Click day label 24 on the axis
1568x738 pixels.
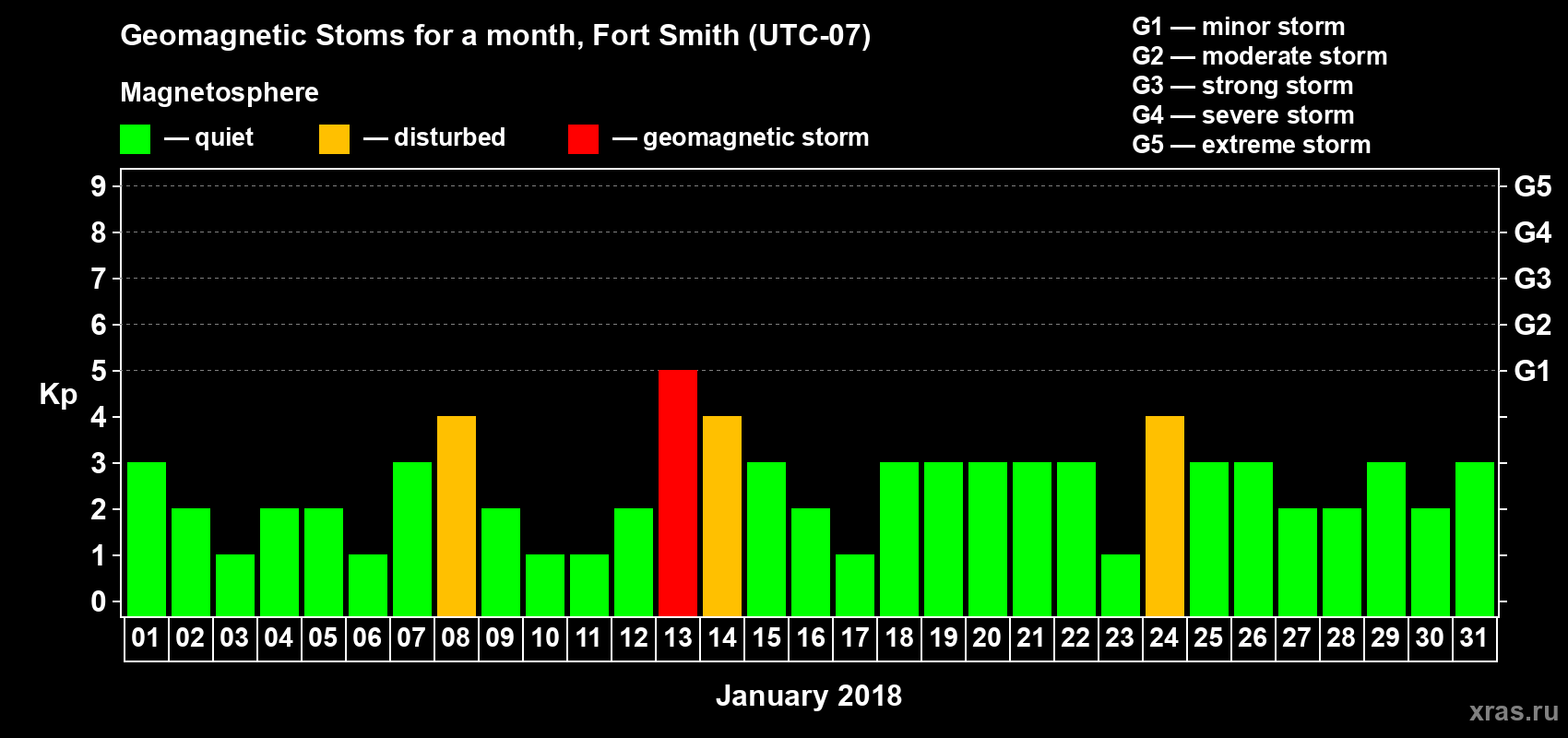[x=1164, y=637]
